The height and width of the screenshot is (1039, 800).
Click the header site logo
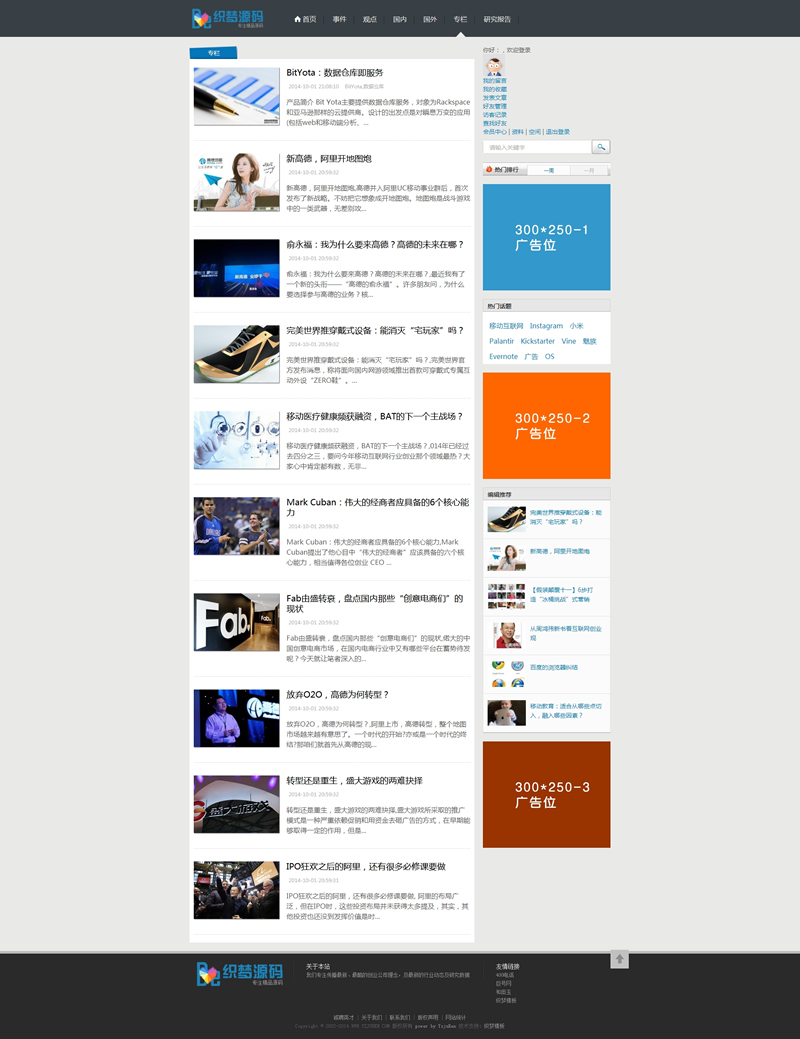[x=228, y=18]
